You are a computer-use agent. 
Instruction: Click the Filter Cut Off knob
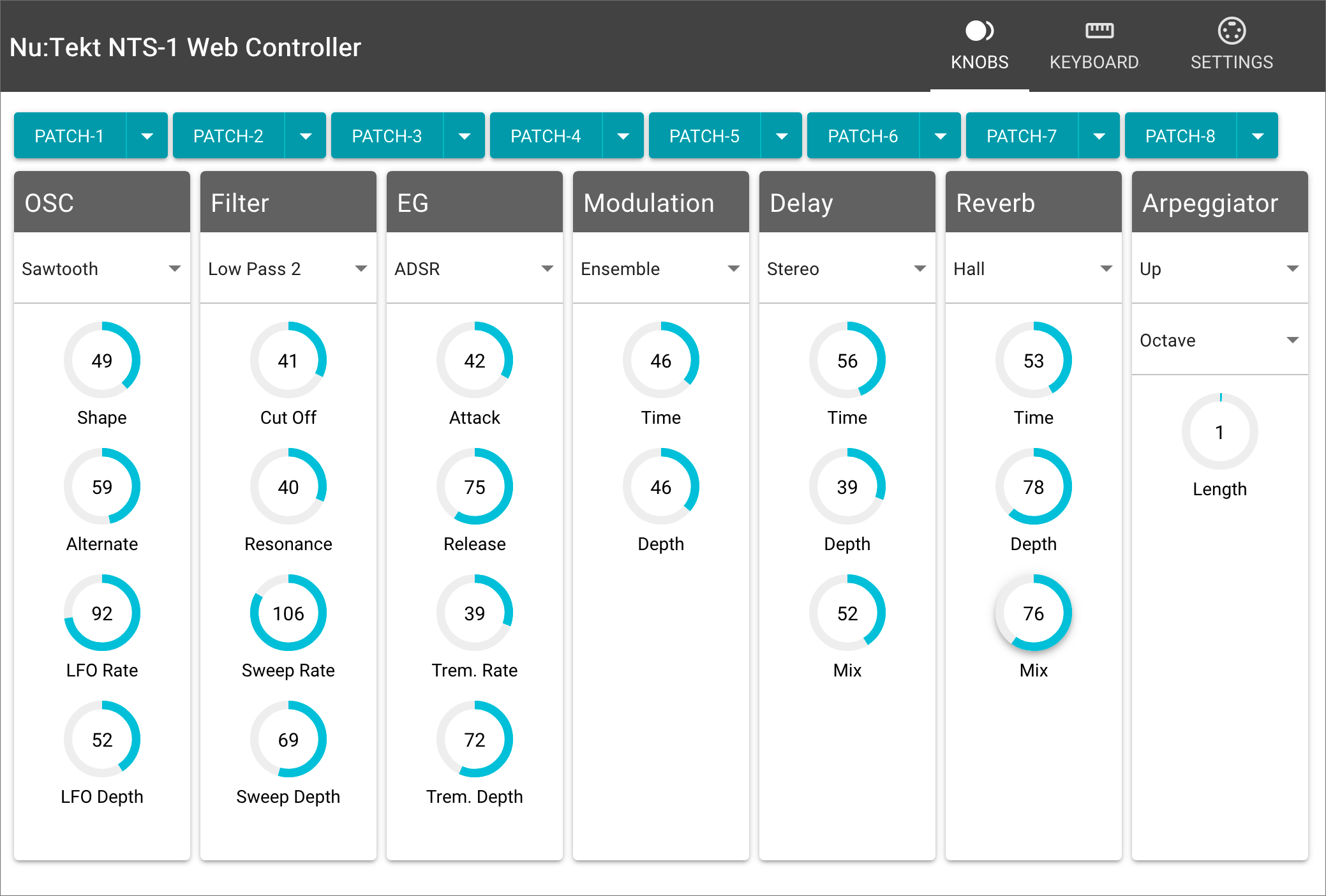point(288,360)
